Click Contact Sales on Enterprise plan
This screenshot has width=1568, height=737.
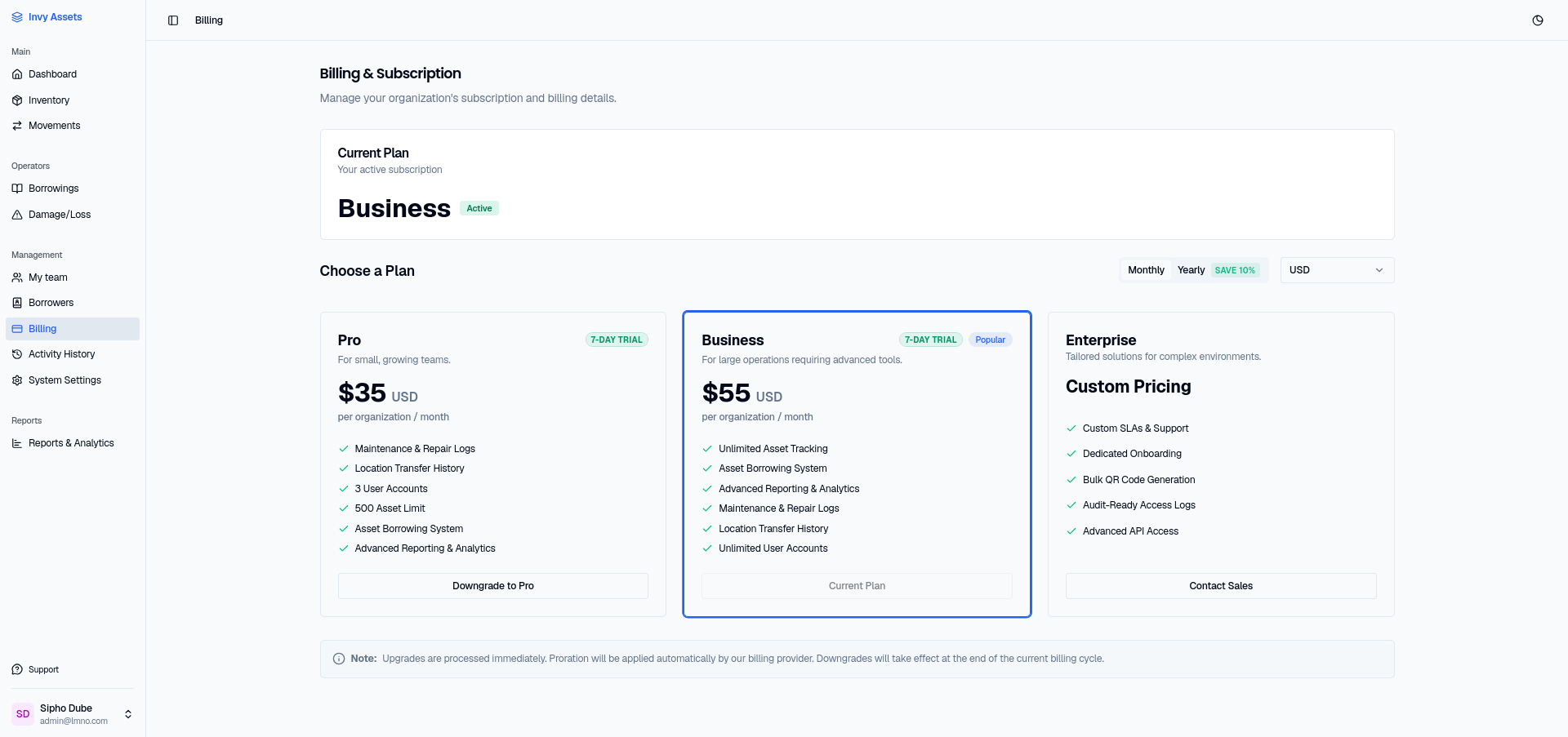coord(1221,586)
